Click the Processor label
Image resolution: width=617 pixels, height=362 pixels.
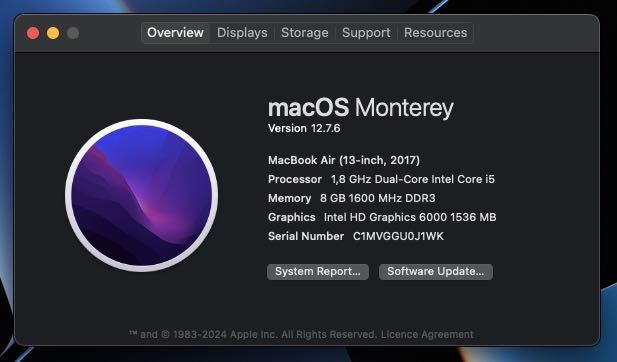[295, 179]
